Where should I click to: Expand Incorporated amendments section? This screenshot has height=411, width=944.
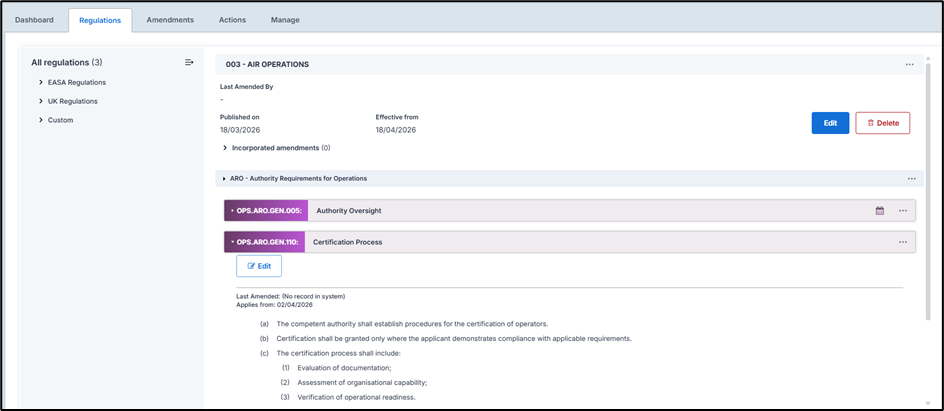coord(225,148)
